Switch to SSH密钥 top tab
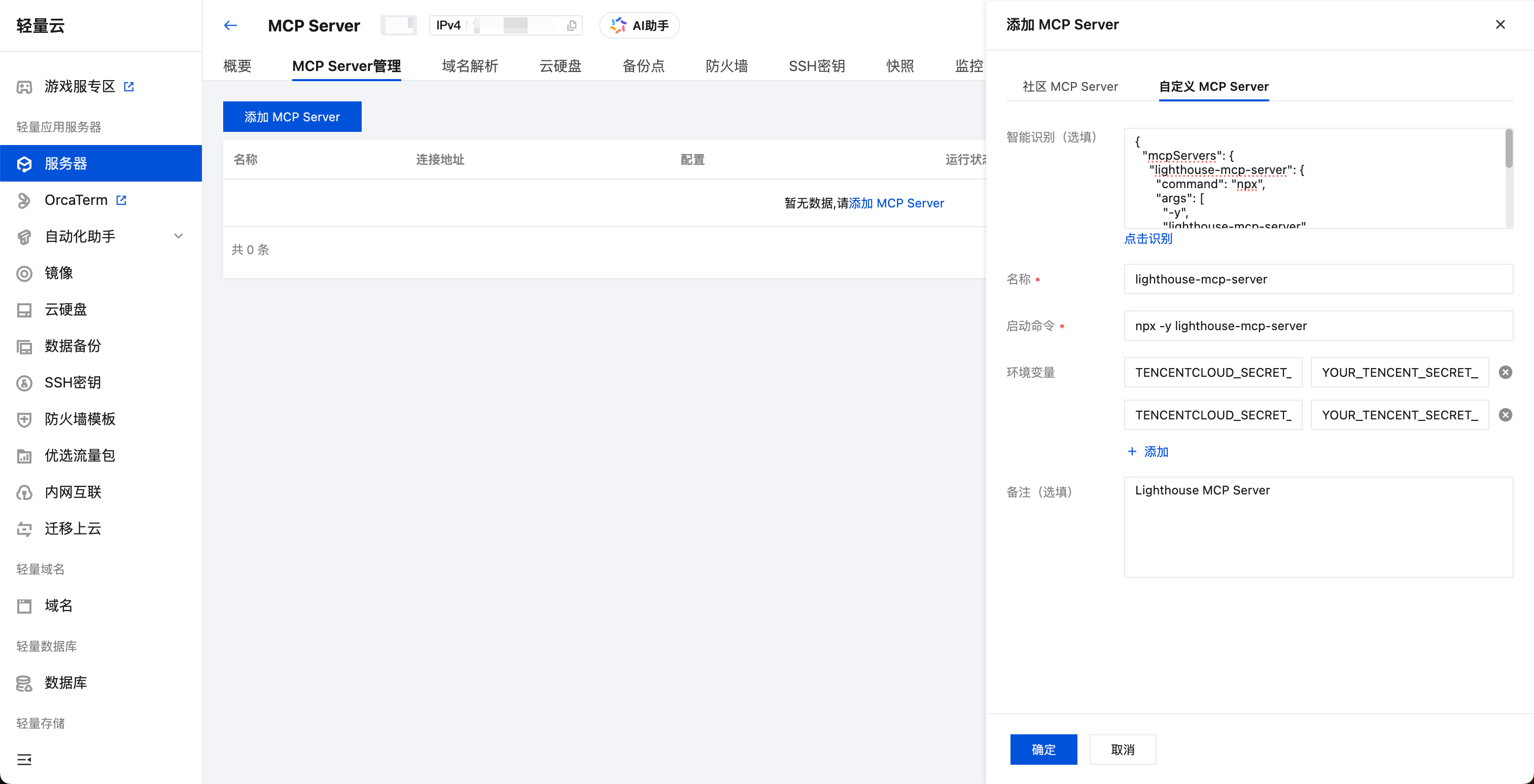This screenshot has height=784, width=1534. click(817, 66)
